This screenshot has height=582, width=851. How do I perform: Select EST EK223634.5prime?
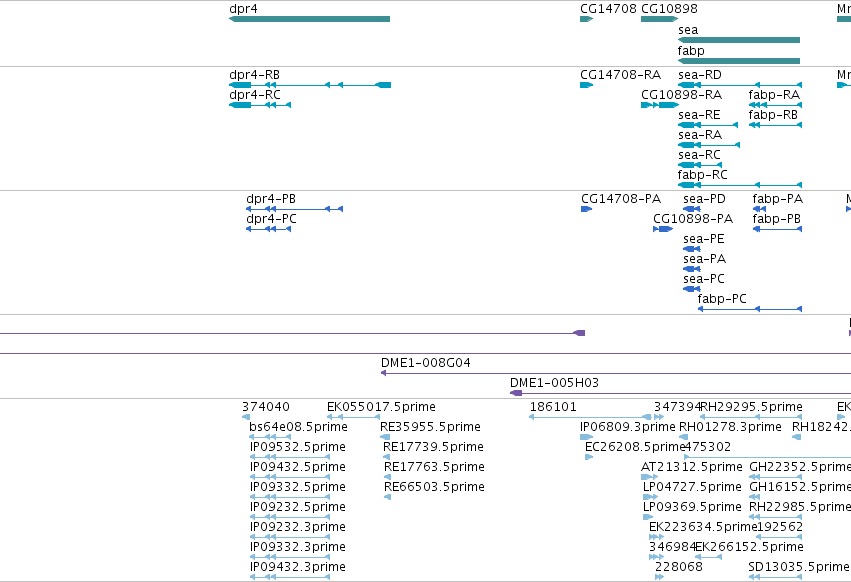[x=657, y=537]
